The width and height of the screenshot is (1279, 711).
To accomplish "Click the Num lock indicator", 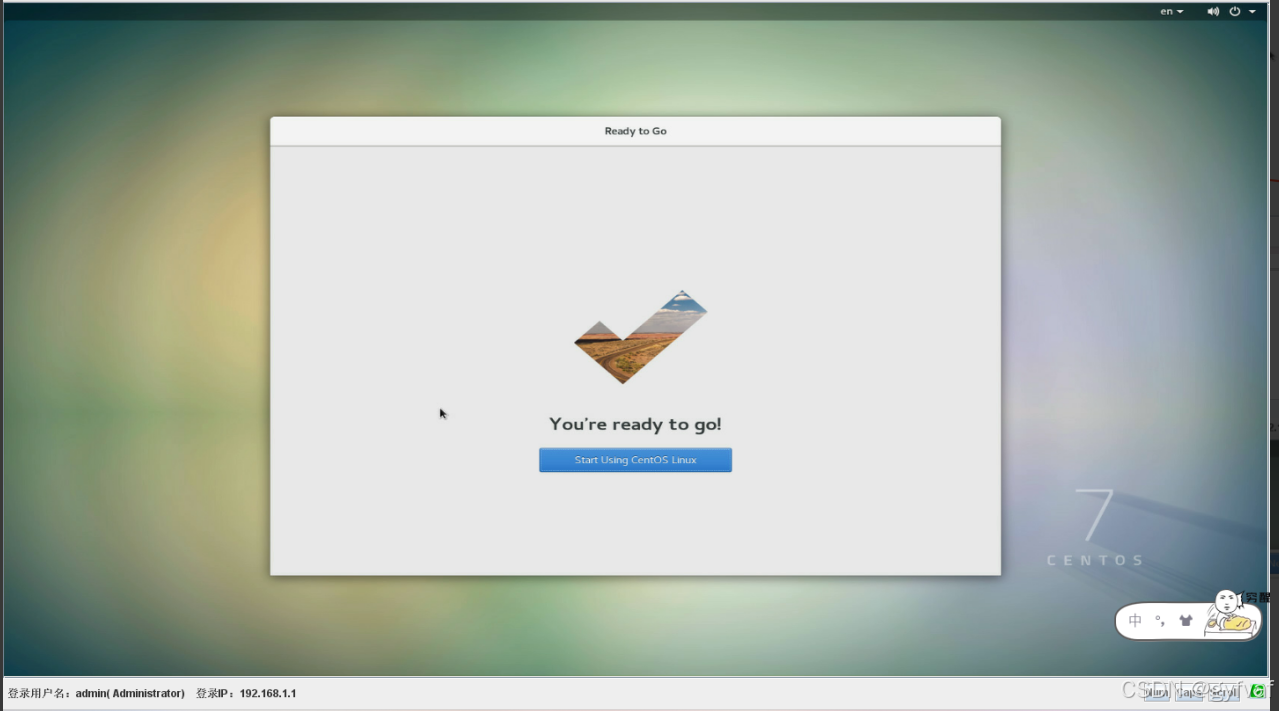I will 1157,692.
